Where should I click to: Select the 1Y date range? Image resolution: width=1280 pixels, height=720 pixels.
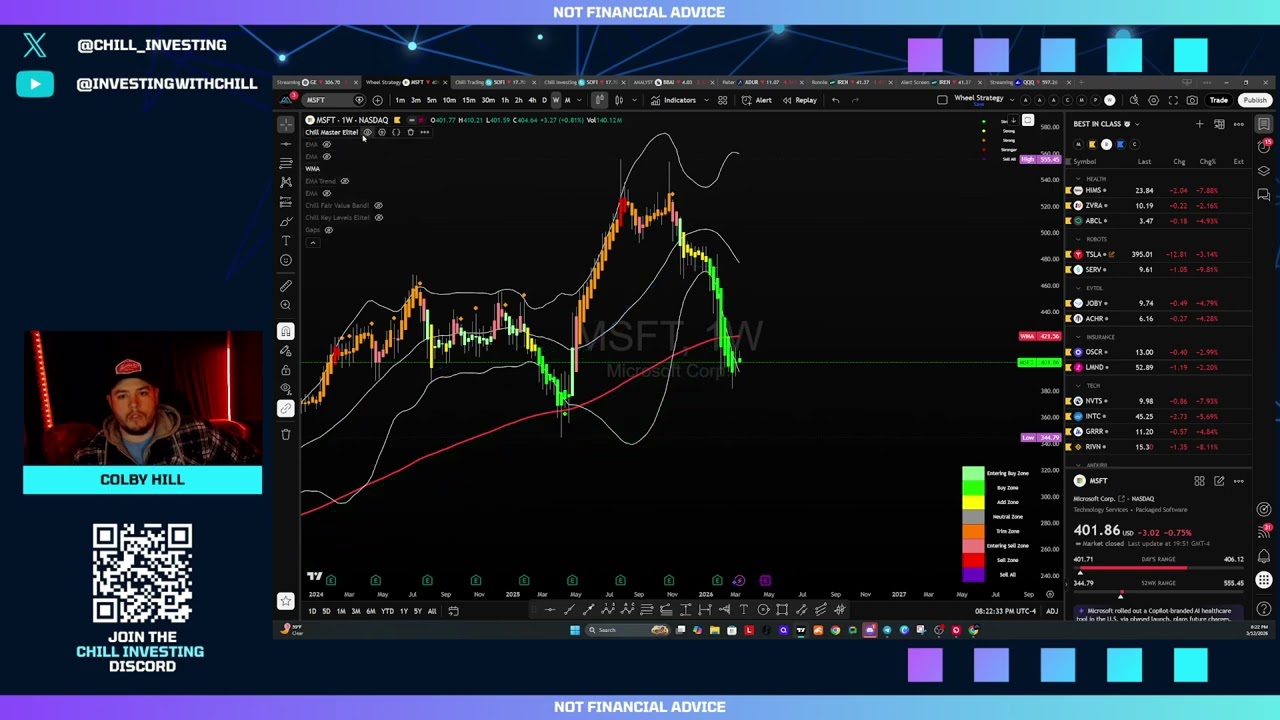point(404,611)
